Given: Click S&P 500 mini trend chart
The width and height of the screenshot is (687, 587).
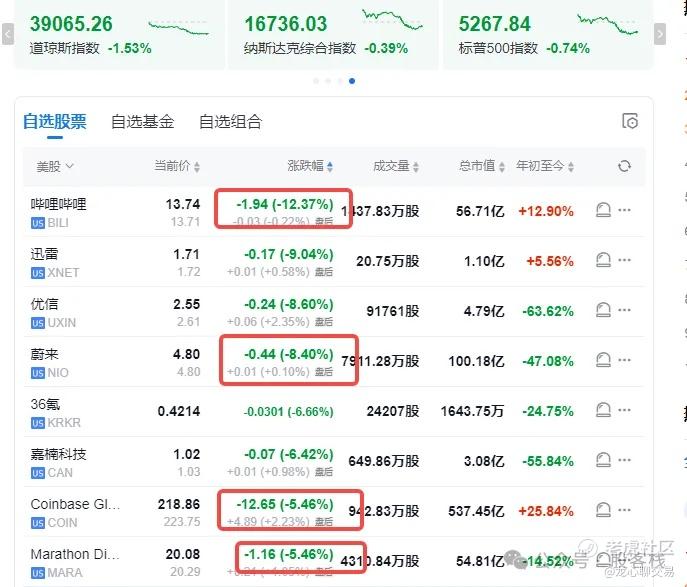Looking at the screenshot, I should (x=608, y=24).
